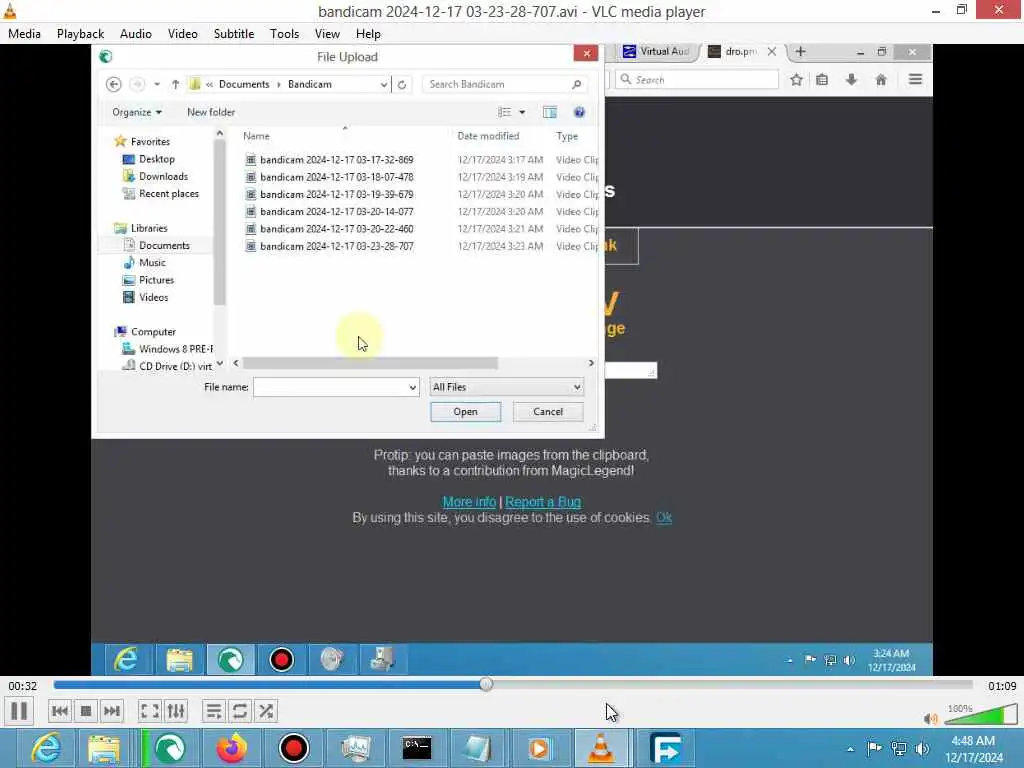Image resolution: width=1024 pixels, height=768 pixels.
Task: Skip to previous media in VLC
Action: [59, 711]
